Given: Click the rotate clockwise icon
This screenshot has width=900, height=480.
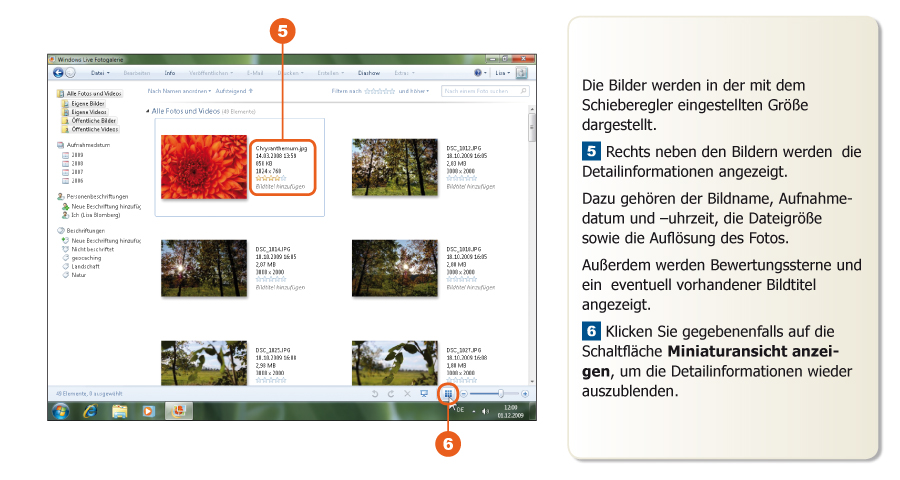Looking at the screenshot, I should (390, 394).
